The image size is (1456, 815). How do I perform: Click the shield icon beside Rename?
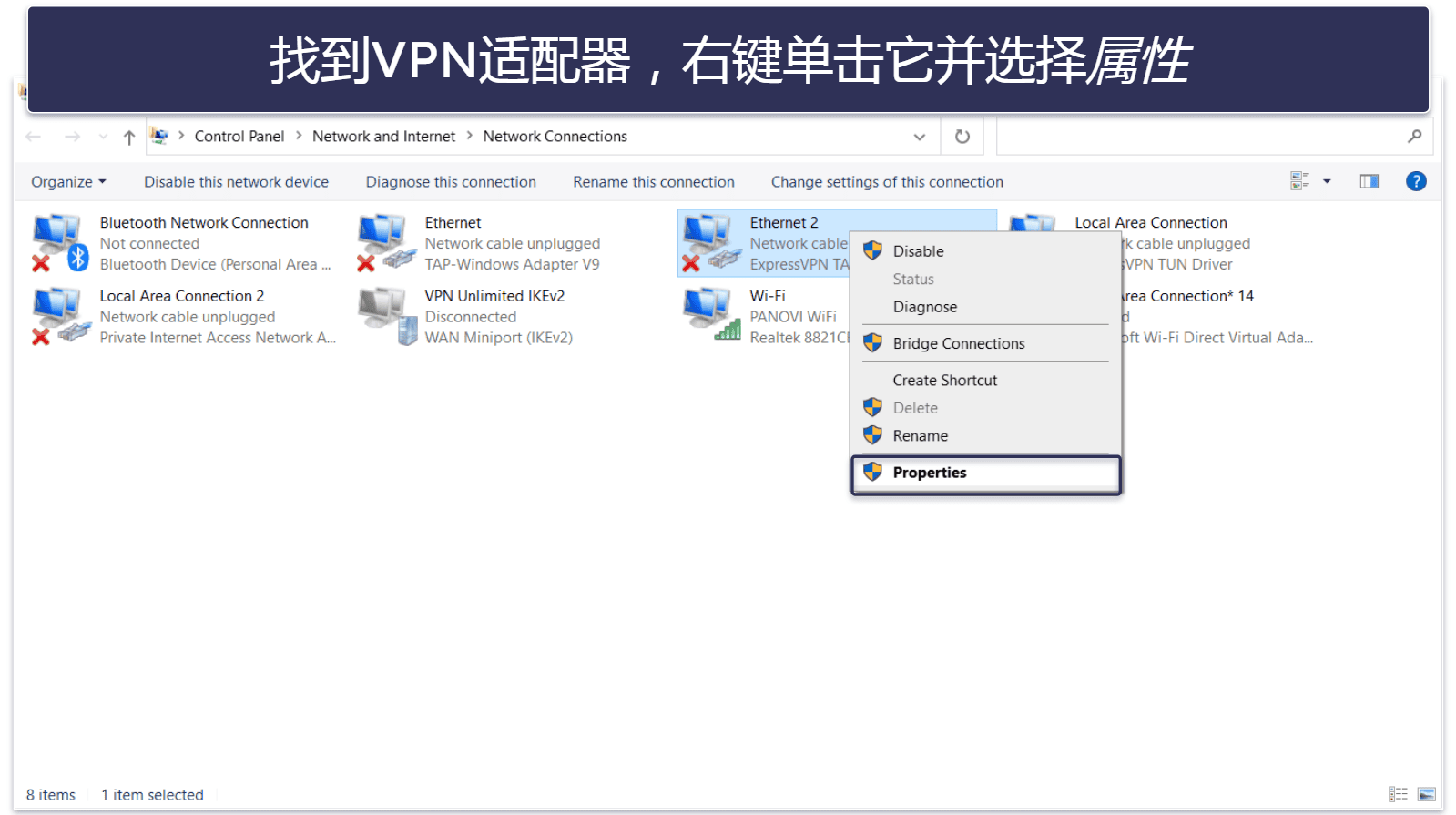872,435
